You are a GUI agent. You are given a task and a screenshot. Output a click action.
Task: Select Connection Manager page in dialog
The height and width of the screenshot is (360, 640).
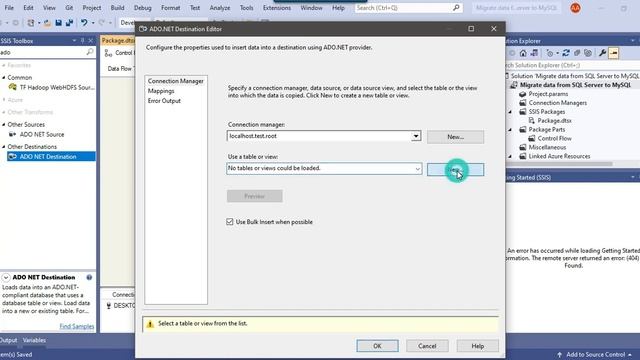pyautogui.click(x=176, y=81)
